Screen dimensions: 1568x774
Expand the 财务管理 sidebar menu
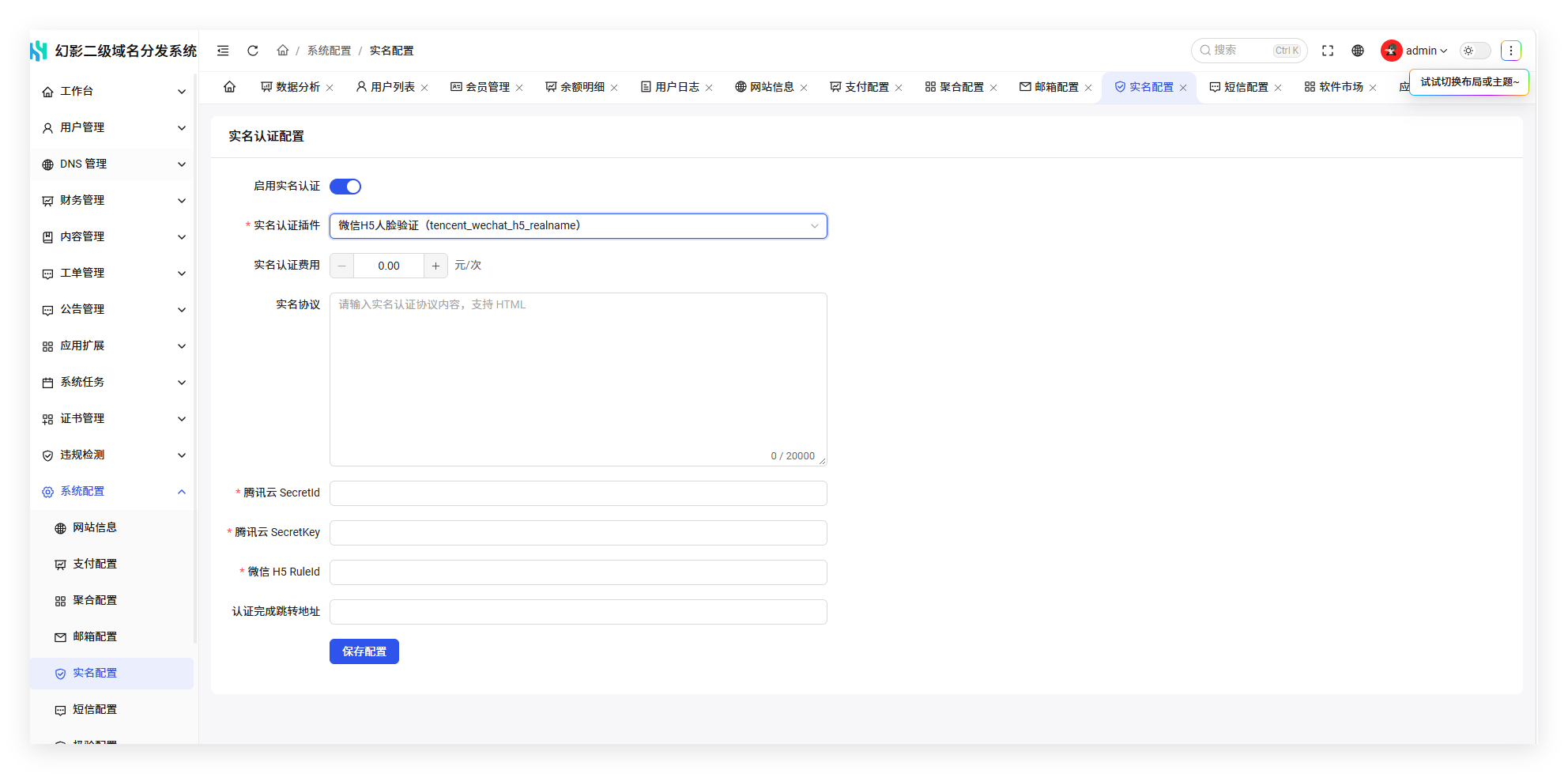click(111, 201)
